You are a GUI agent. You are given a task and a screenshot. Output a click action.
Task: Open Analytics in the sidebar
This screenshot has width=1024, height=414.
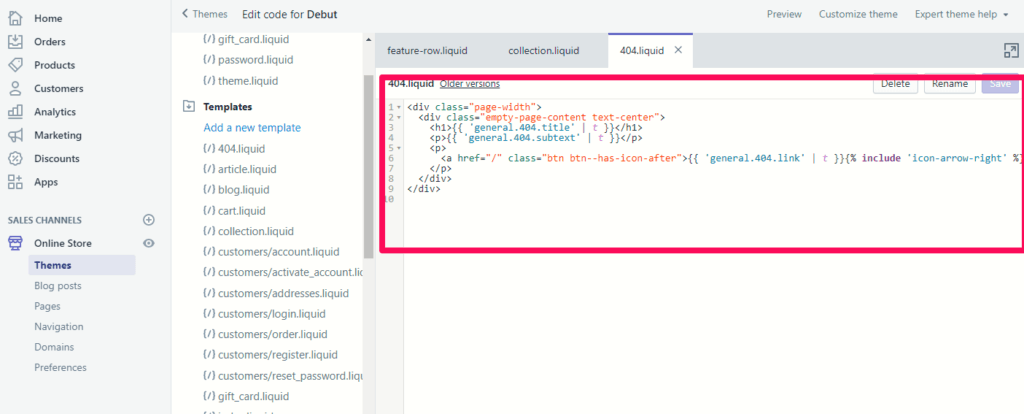(x=55, y=112)
